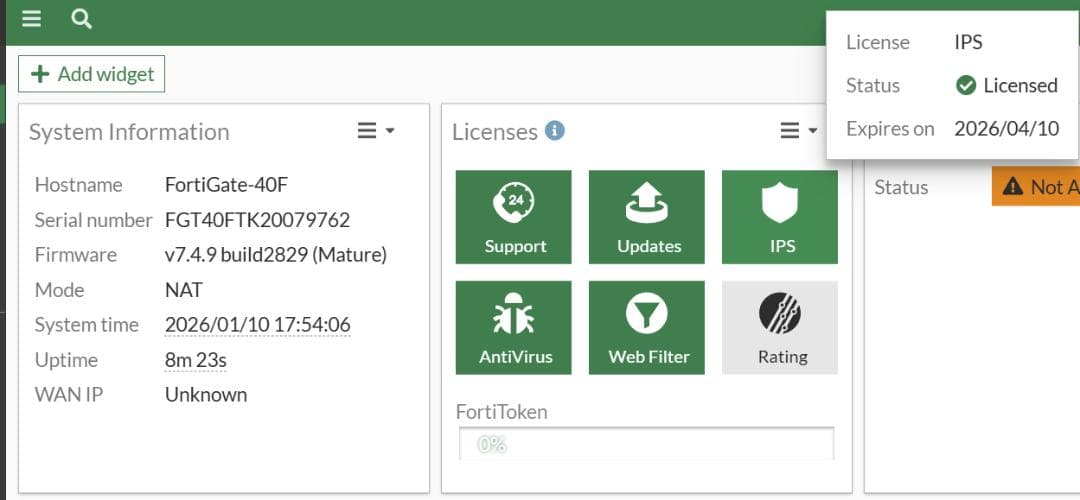Click the FortiToken usage progress bar
This screenshot has height=500, width=1080.
[646, 443]
